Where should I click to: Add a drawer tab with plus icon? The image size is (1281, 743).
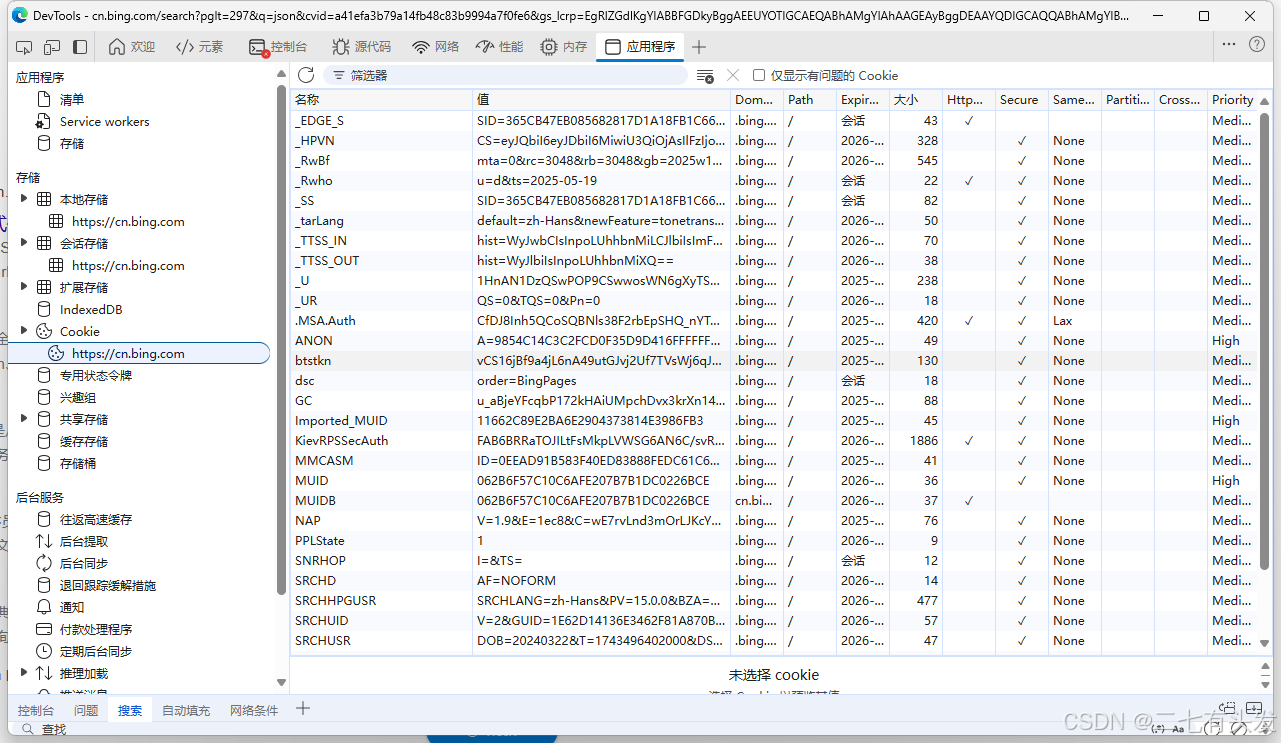click(x=303, y=709)
